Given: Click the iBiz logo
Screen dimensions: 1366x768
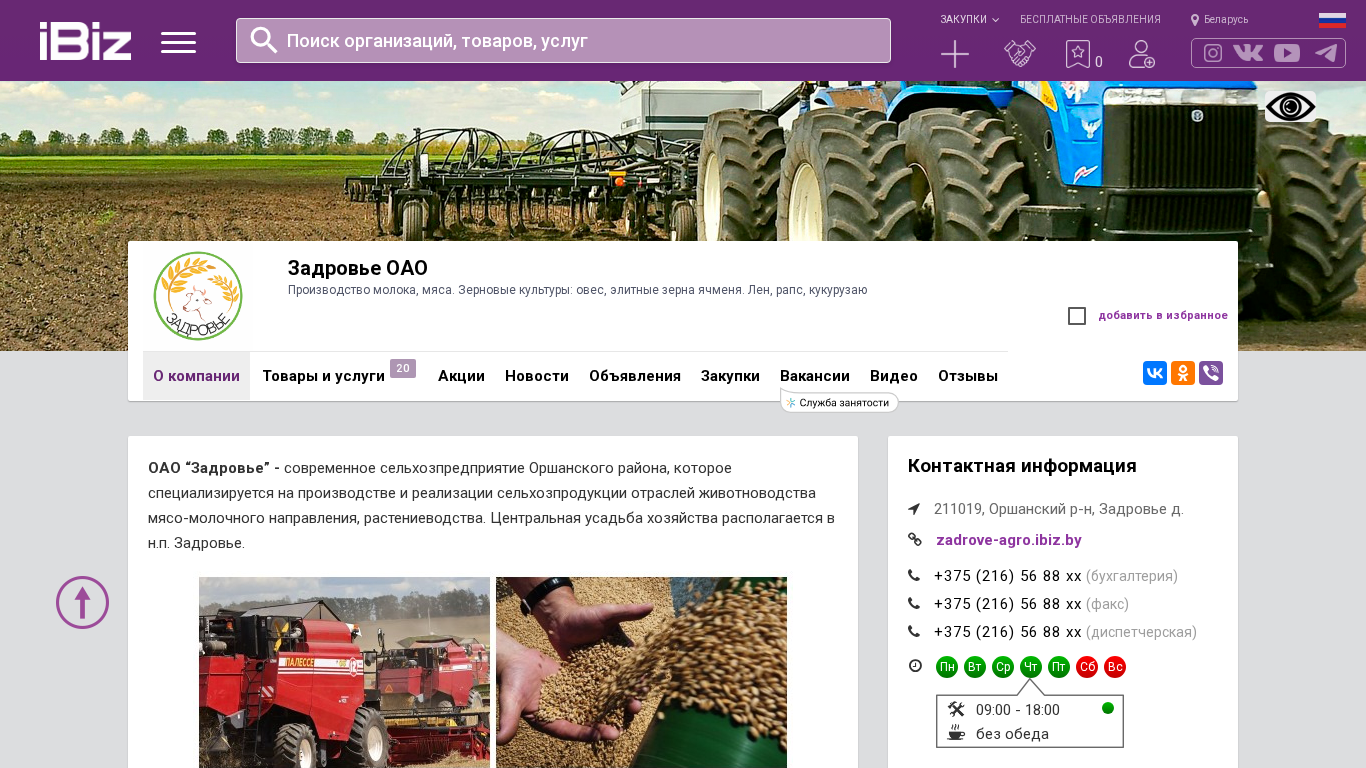Looking at the screenshot, I should (85, 41).
